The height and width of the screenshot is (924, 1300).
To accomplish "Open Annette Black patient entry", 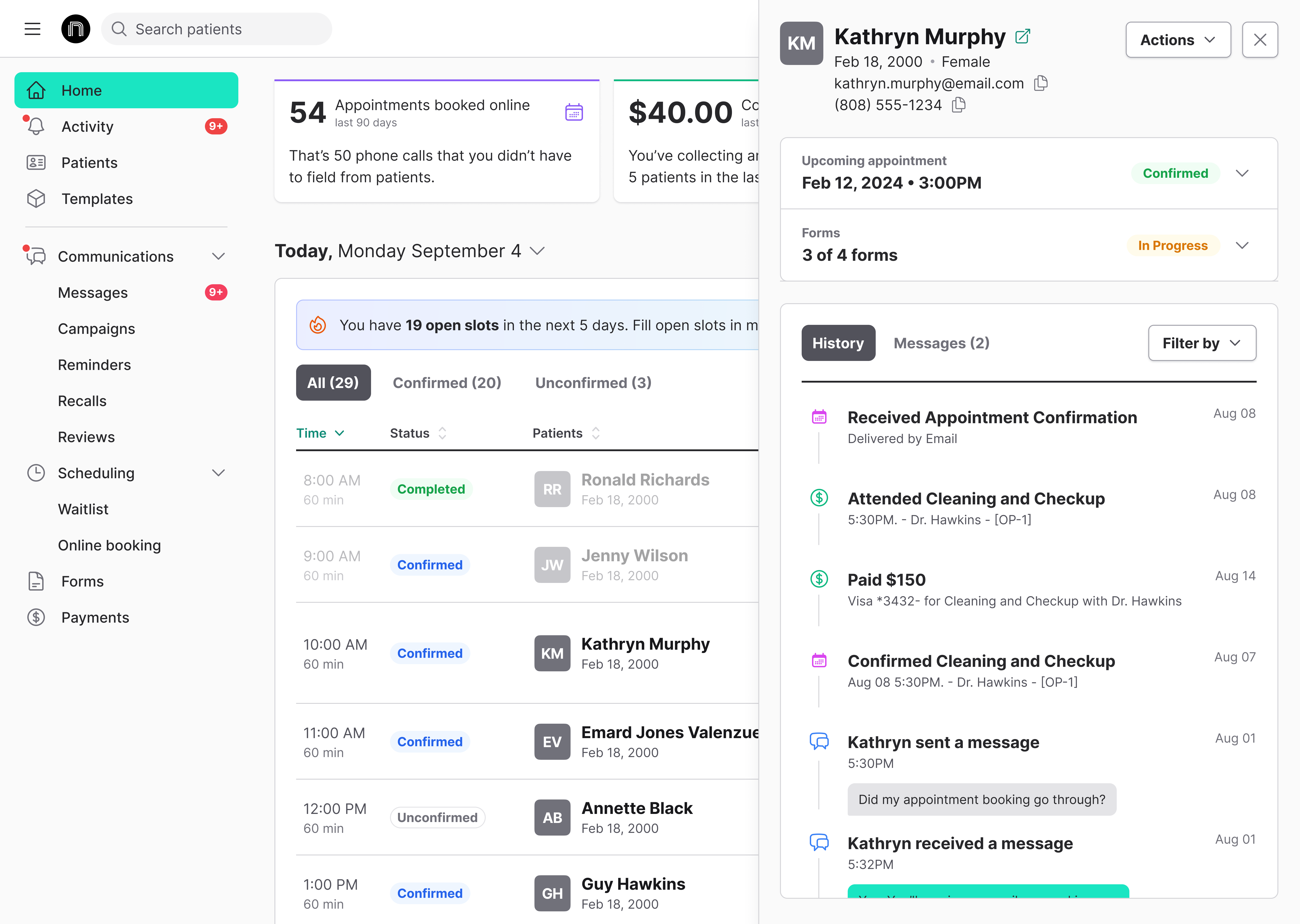I will (614, 818).
